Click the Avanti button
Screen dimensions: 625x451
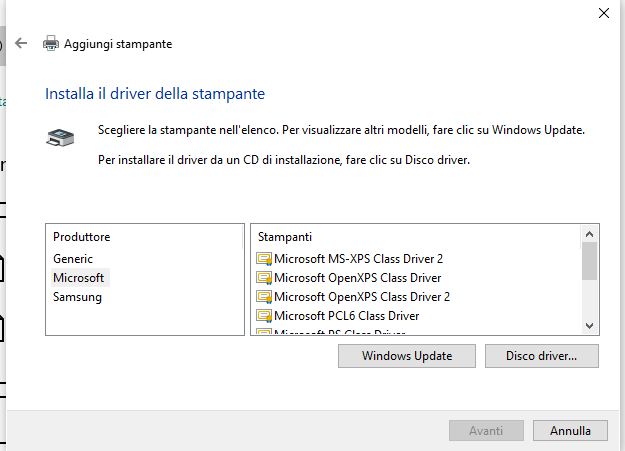click(x=486, y=431)
